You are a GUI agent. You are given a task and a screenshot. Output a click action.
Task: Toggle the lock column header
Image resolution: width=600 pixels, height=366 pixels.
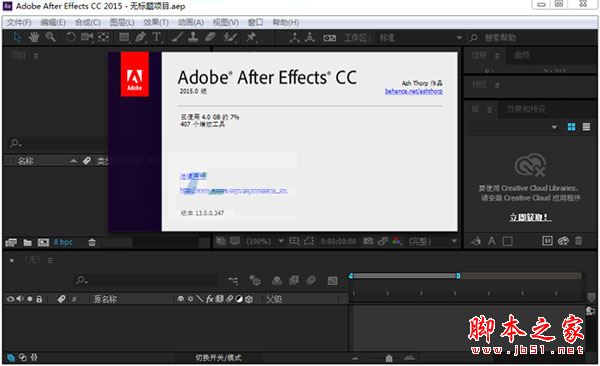pos(39,299)
